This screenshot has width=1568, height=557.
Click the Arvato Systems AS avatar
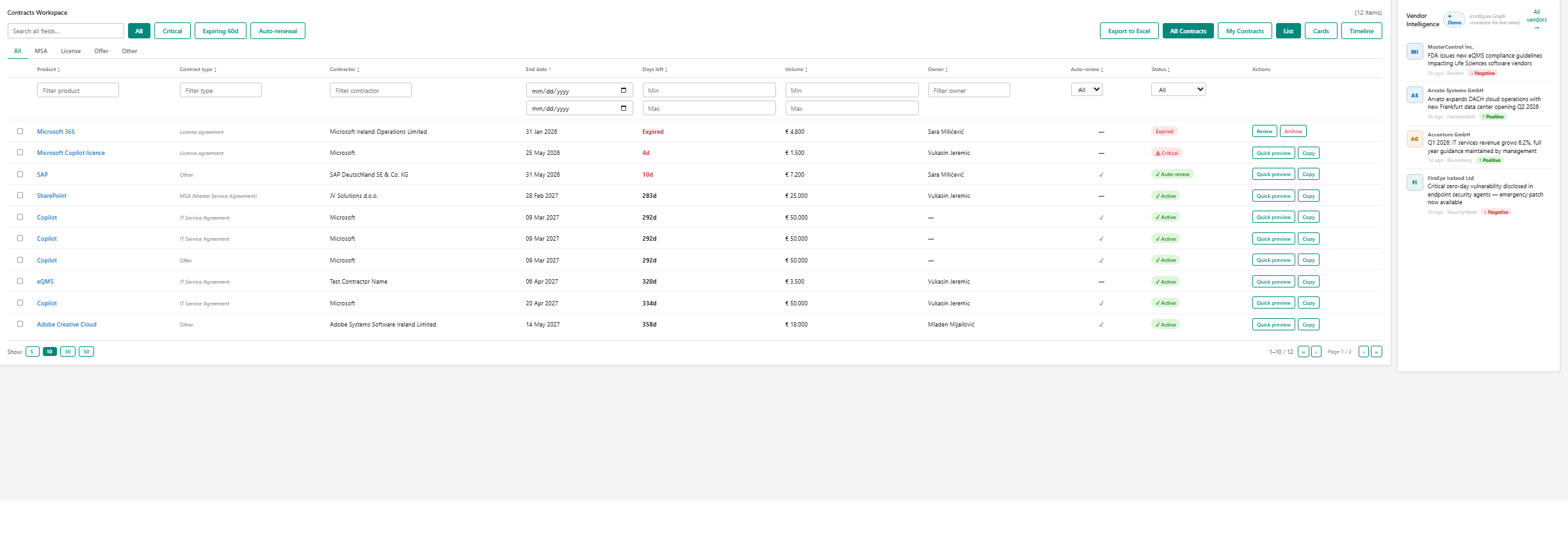pyautogui.click(x=1414, y=95)
